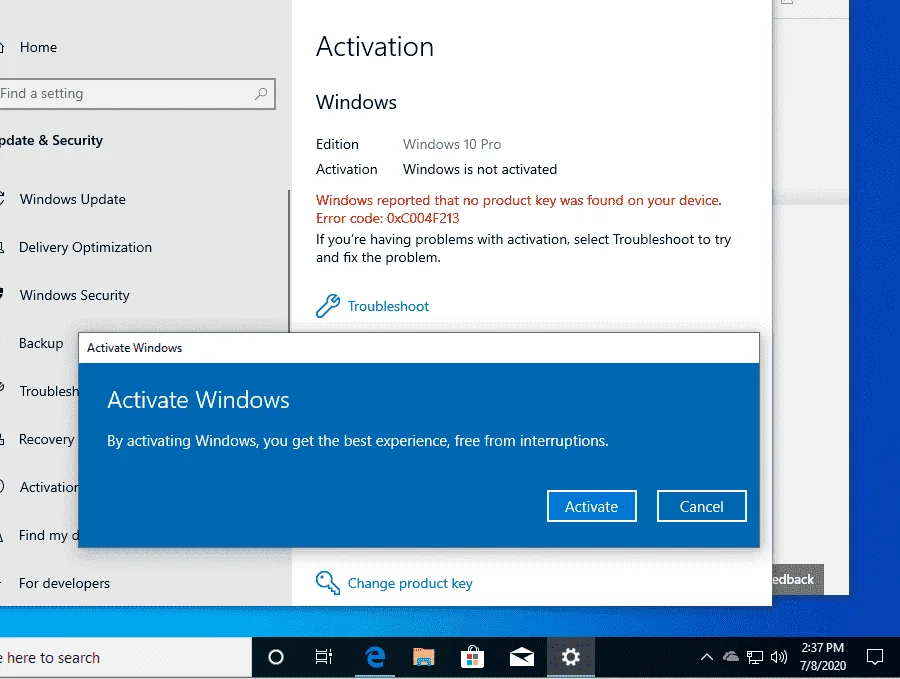Show hidden system tray icons
Image resolution: width=900 pixels, height=679 pixels.
pos(707,657)
